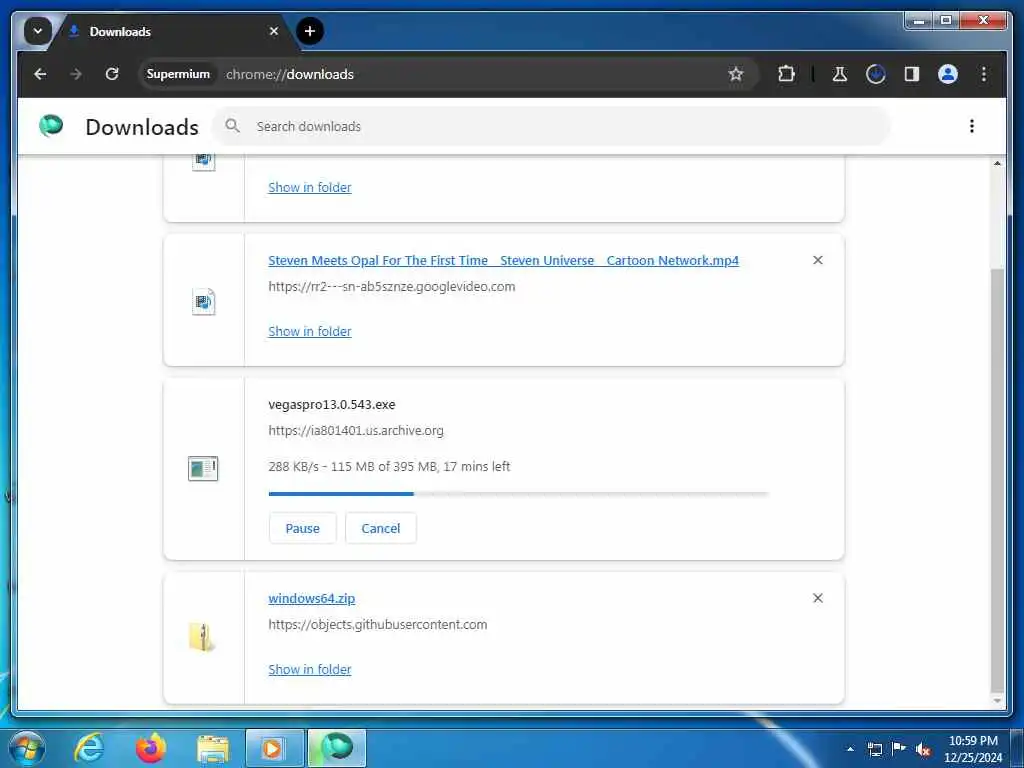1024x768 pixels.
Task: Click the Search downloads field
Action: [551, 126]
